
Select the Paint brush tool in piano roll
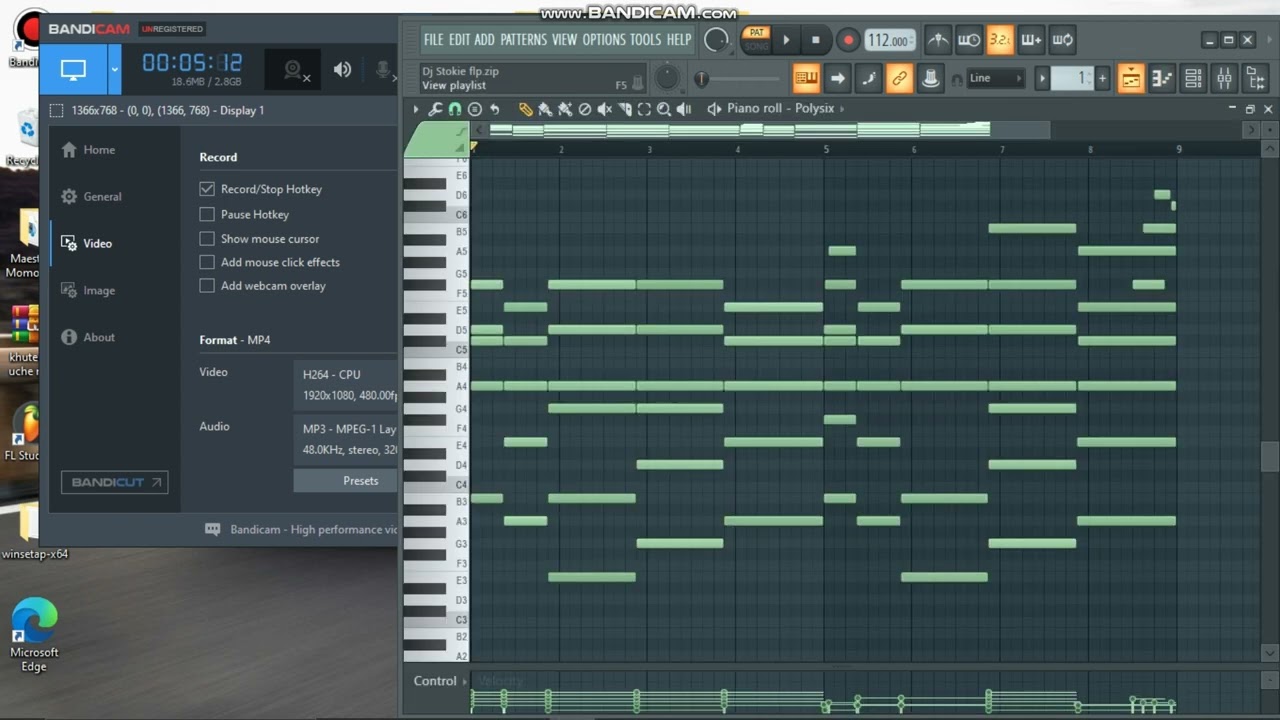[545, 109]
